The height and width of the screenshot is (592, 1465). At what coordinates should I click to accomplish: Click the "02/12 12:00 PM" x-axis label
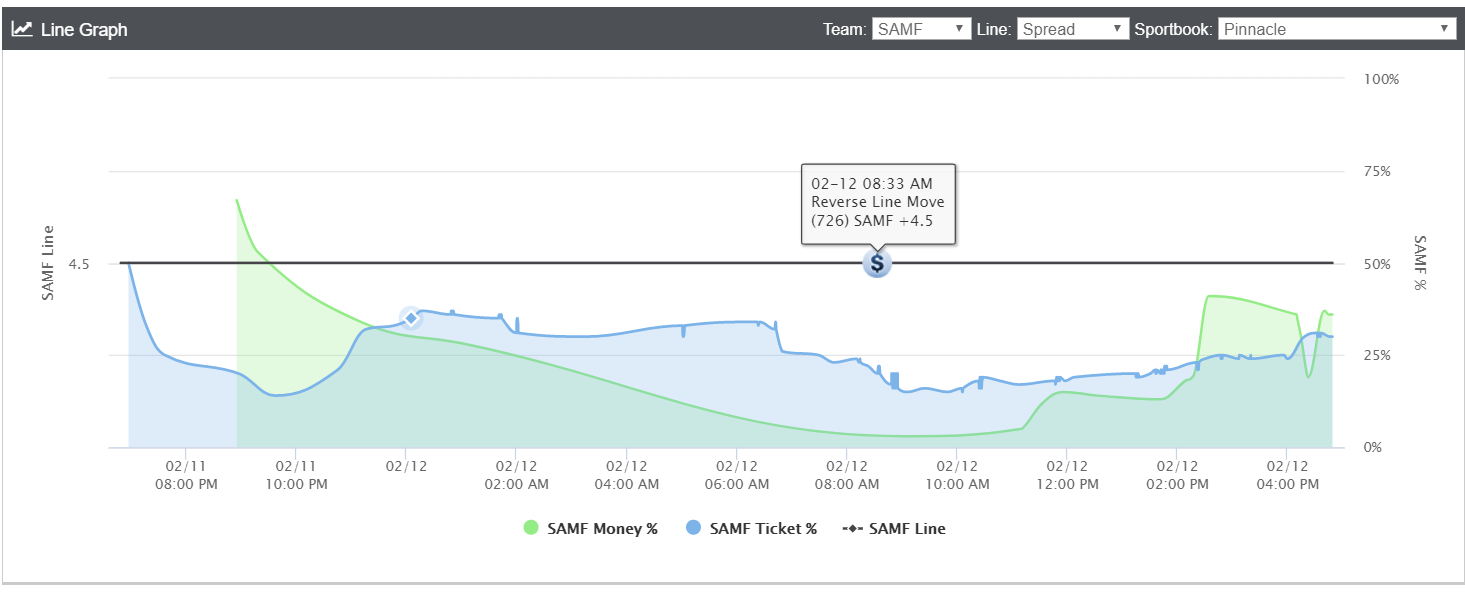[x=1068, y=475]
